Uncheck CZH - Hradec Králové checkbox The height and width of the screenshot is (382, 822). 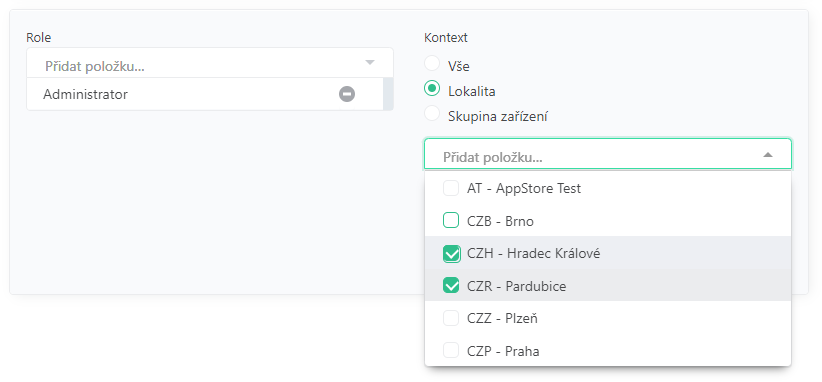(451, 254)
